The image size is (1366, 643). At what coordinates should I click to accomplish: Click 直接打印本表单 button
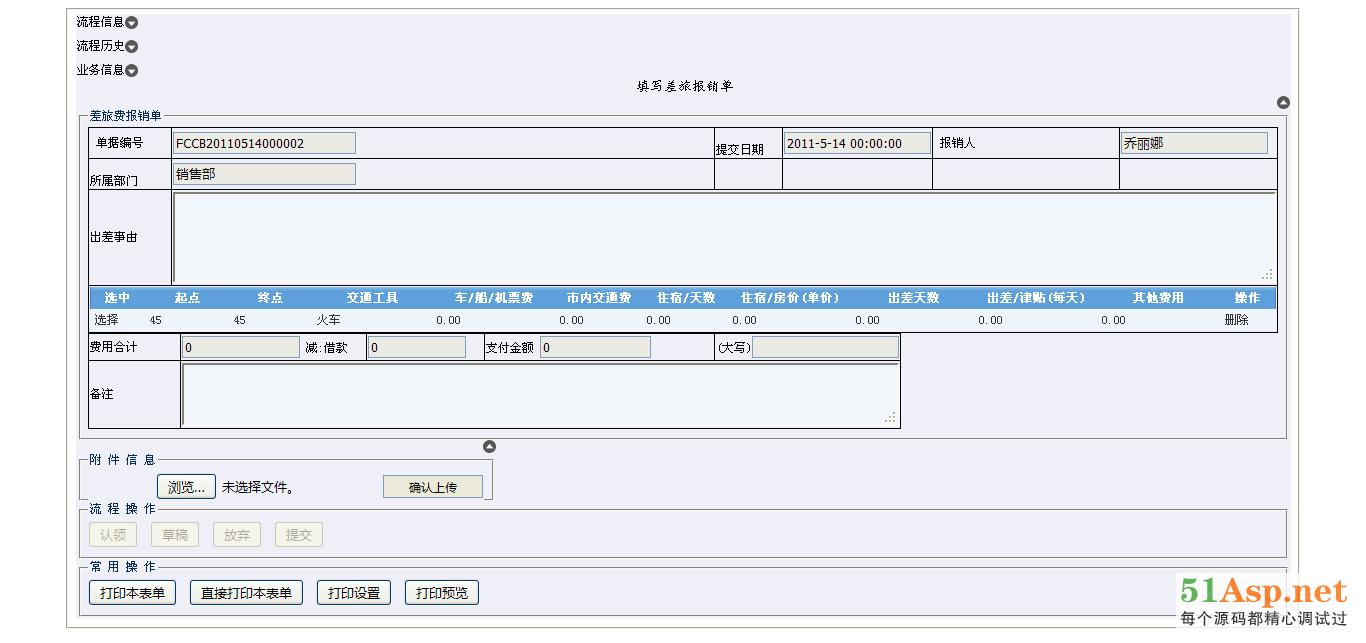tap(246, 593)
